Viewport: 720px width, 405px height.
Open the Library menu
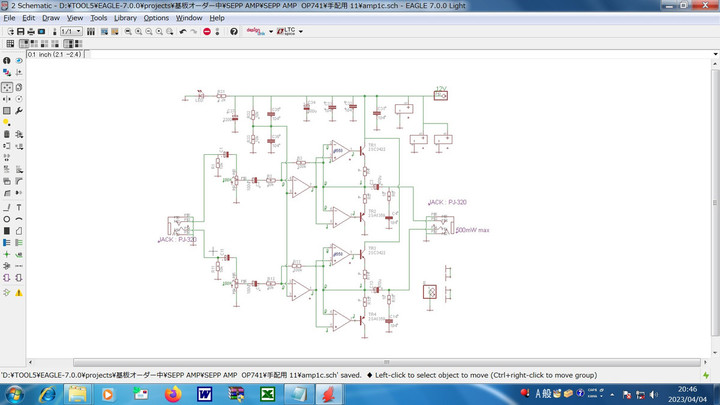[125, 18]
